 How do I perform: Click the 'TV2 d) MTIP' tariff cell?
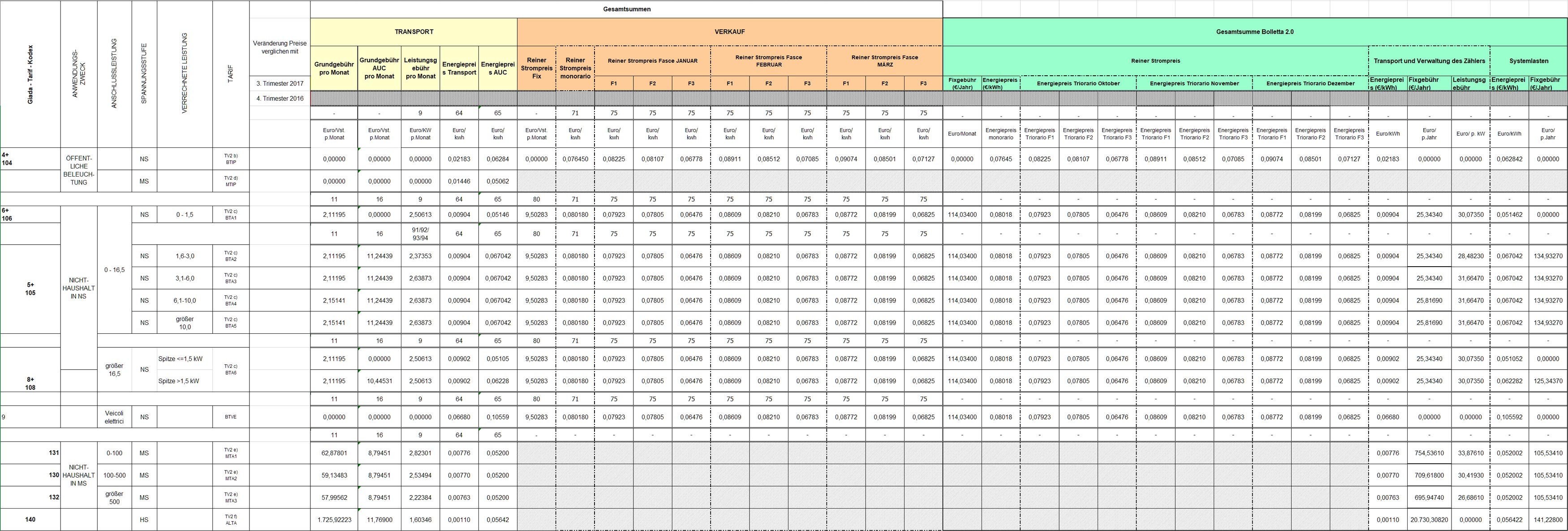pyautogui.click(x=231, y=181)
